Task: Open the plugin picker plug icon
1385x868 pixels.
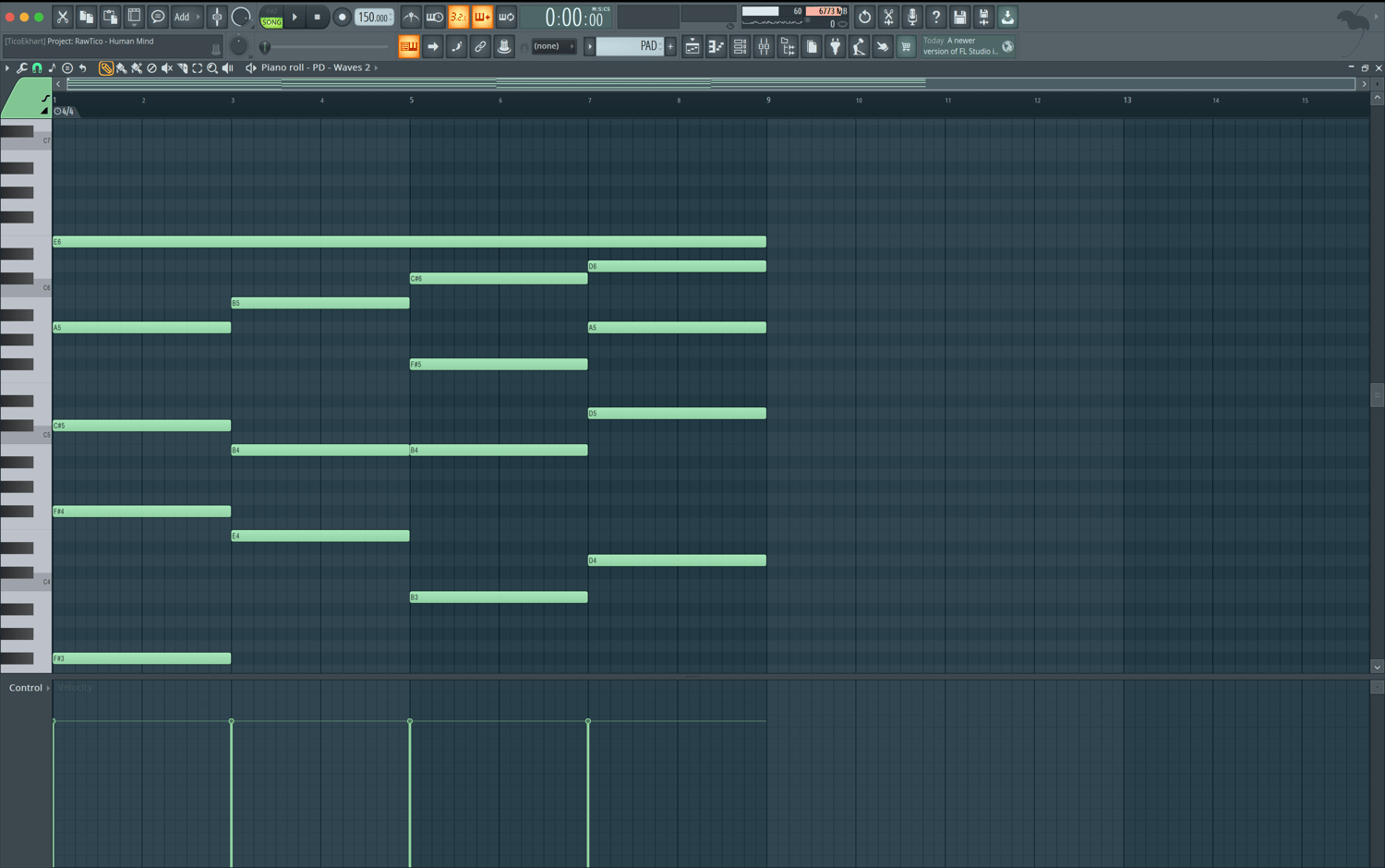Action: coord(835,46)
